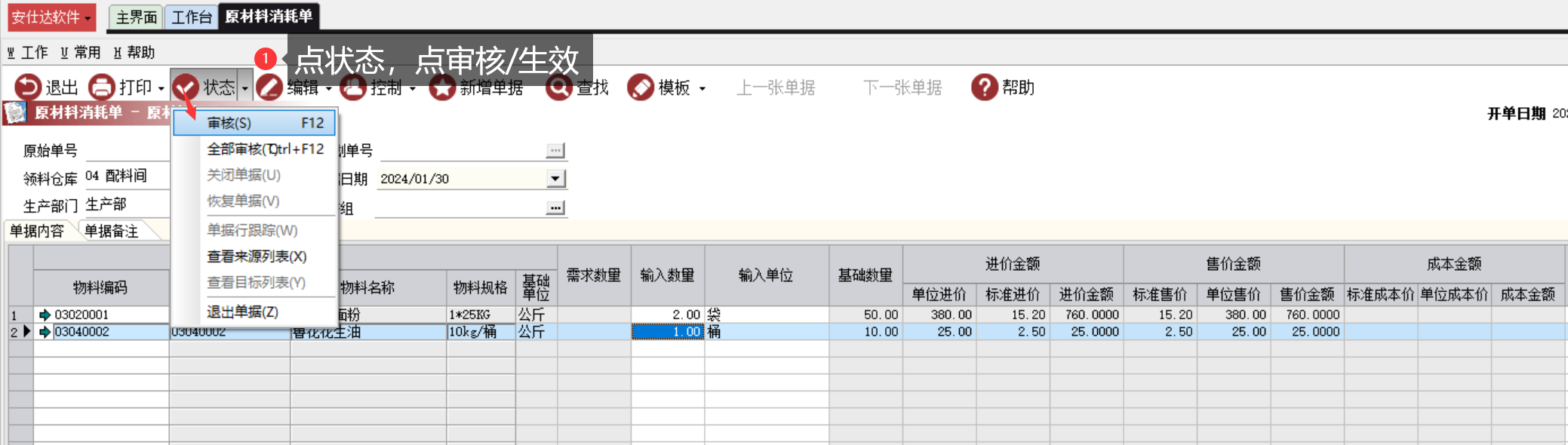This screenshot has width=1568, height=445.
Task: Switch to the 单据备注 tab
Action: click(113, 231)
